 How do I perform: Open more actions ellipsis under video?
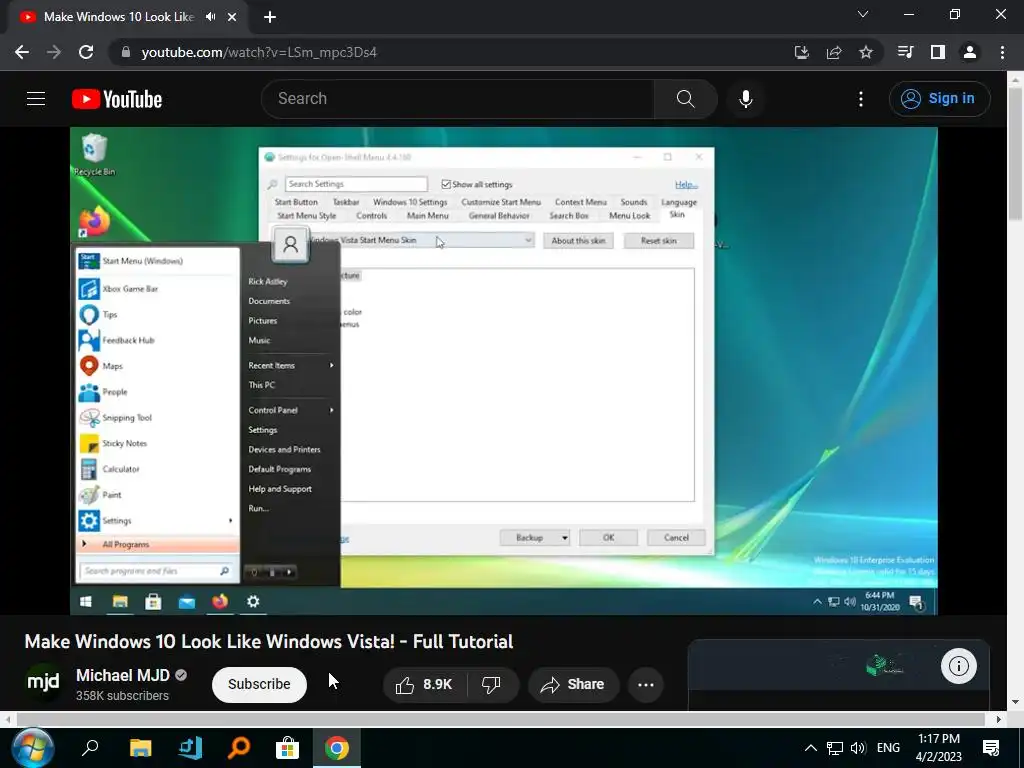coord(646,684)
